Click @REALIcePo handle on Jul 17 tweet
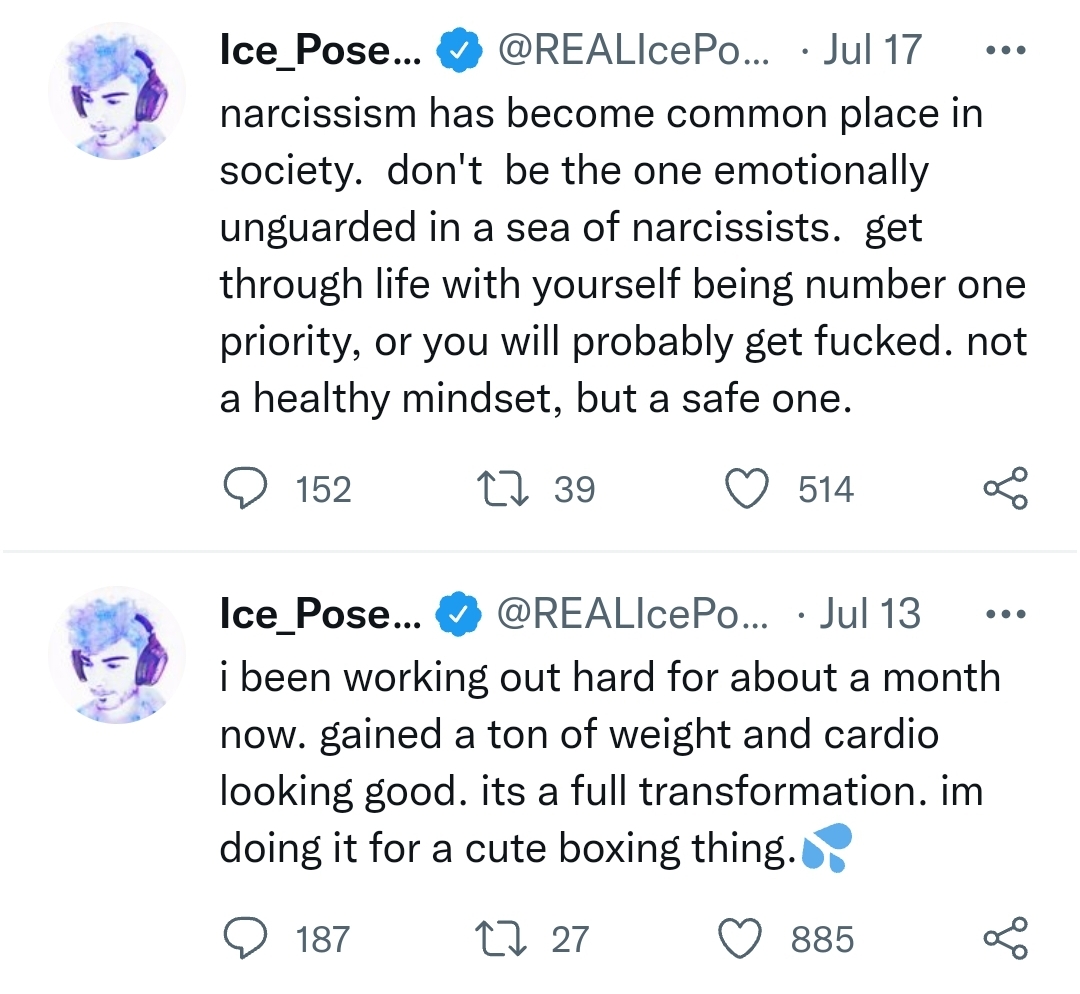 (634, 52)
